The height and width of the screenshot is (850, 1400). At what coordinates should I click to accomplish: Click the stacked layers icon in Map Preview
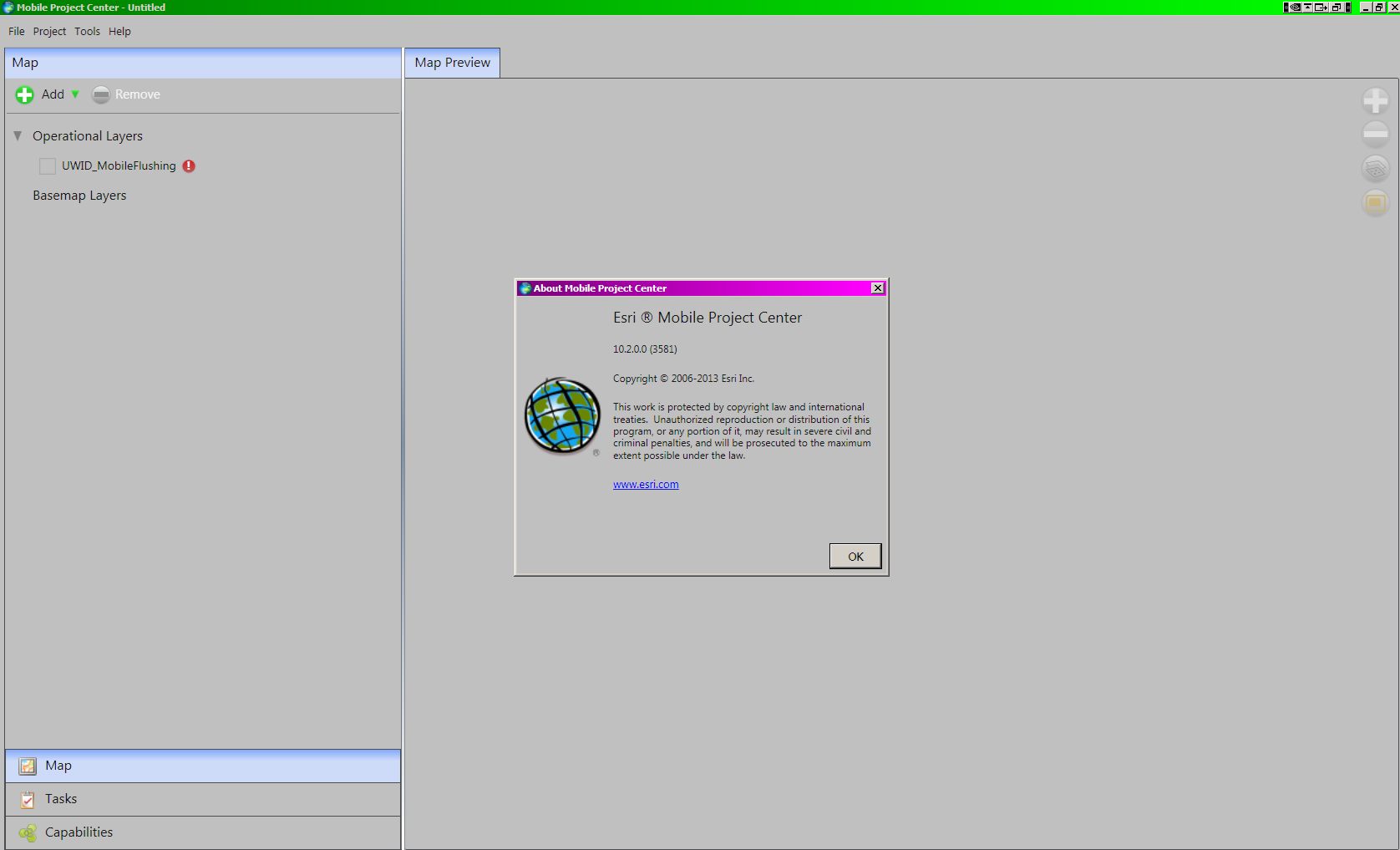click(1376, 168)
